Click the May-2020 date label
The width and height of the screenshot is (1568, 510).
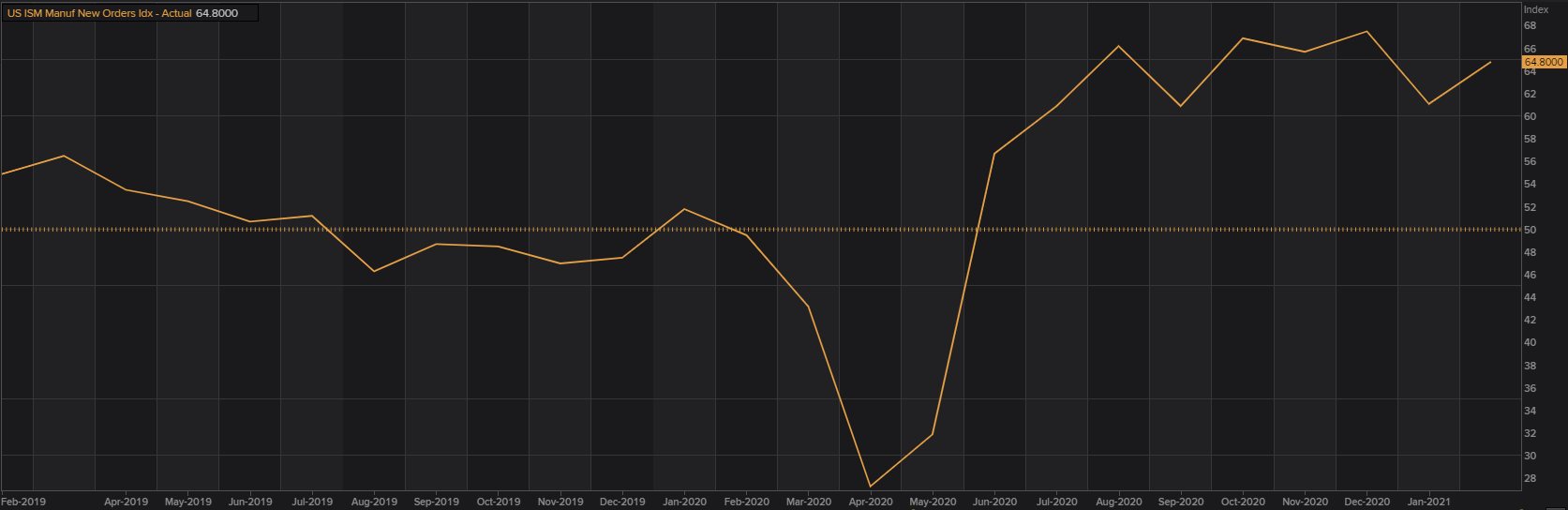pyautogui.click(x=933, y=502)
